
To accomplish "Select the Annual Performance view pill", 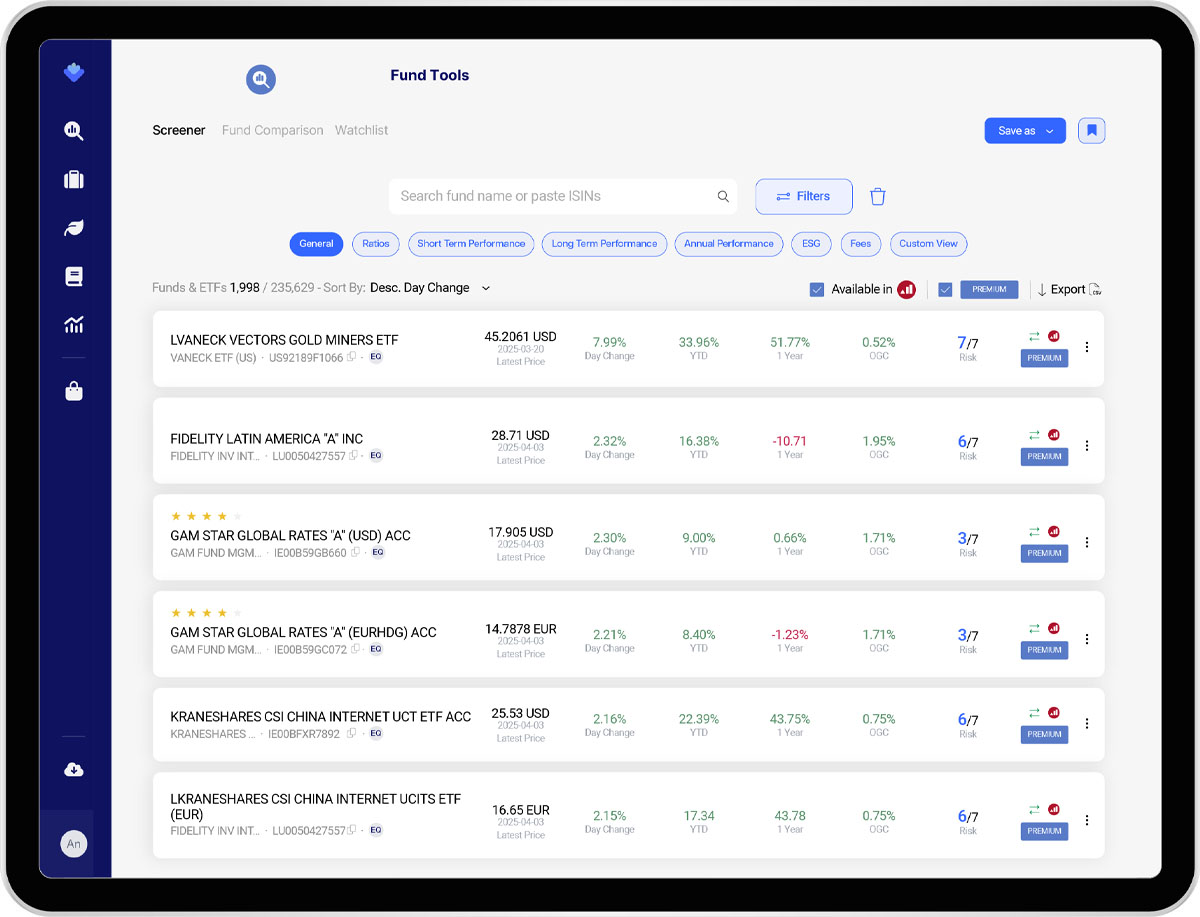I will click(x=729, y=244).
